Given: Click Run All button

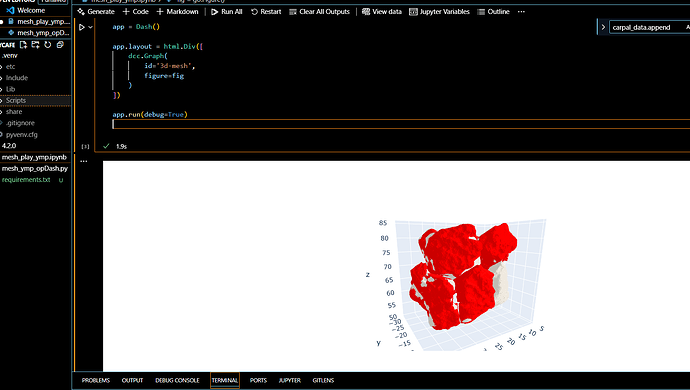Looking at the screenshot, I should click(x=227, y=12).
